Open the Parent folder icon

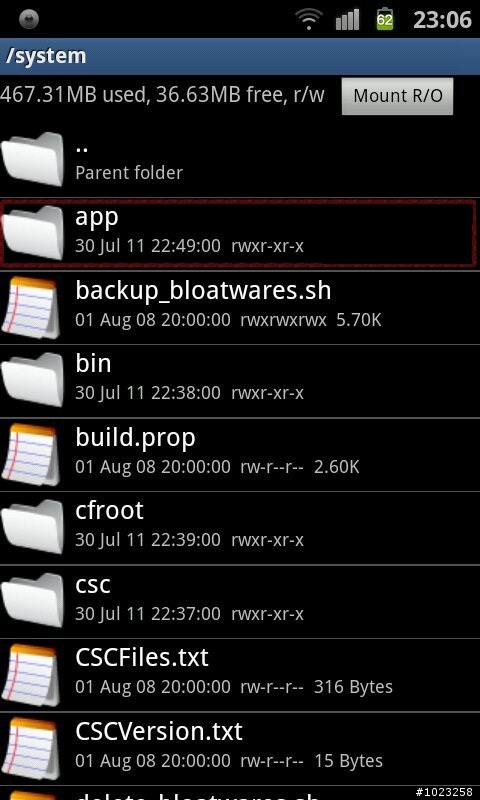[33, 160]
